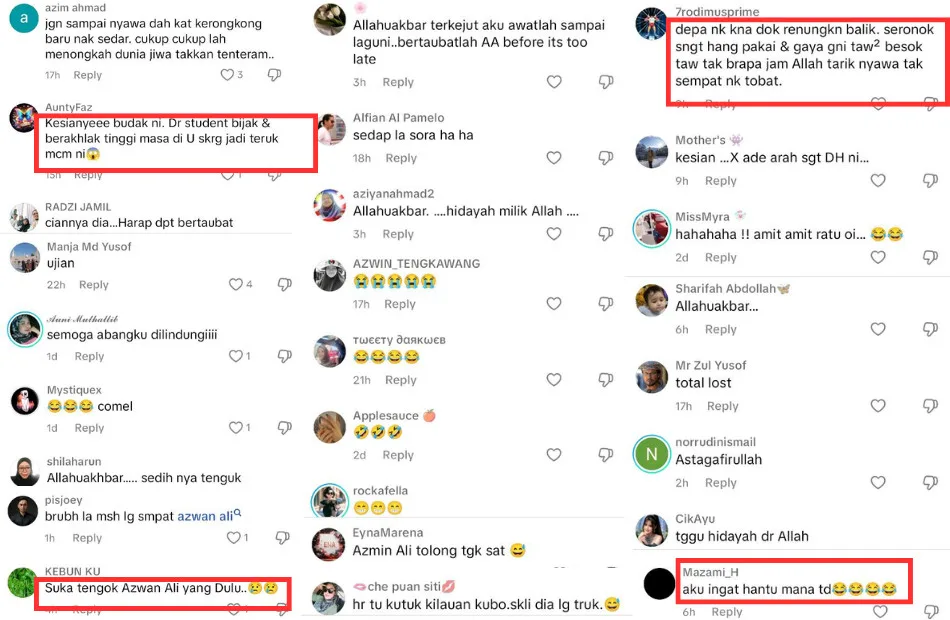Viewport: 950px width, 620px height.
Task: Like Mr Zul Yusof's total lost comment
Action: (x=878, y=405)
